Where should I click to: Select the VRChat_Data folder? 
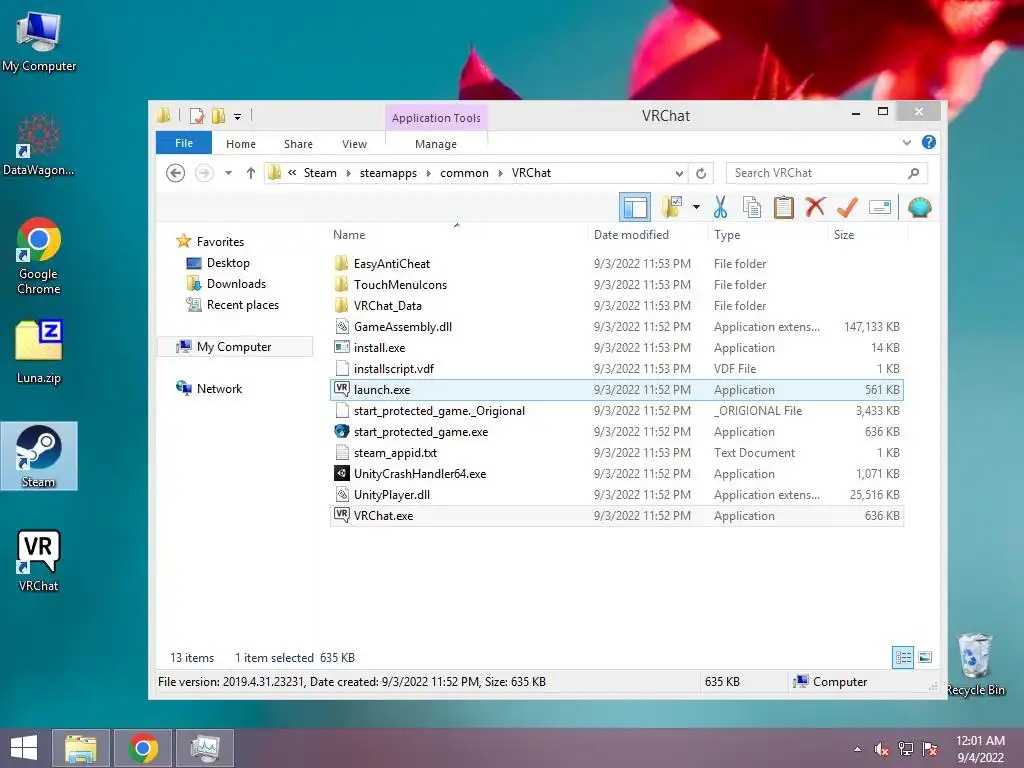[x=616, y=306]
